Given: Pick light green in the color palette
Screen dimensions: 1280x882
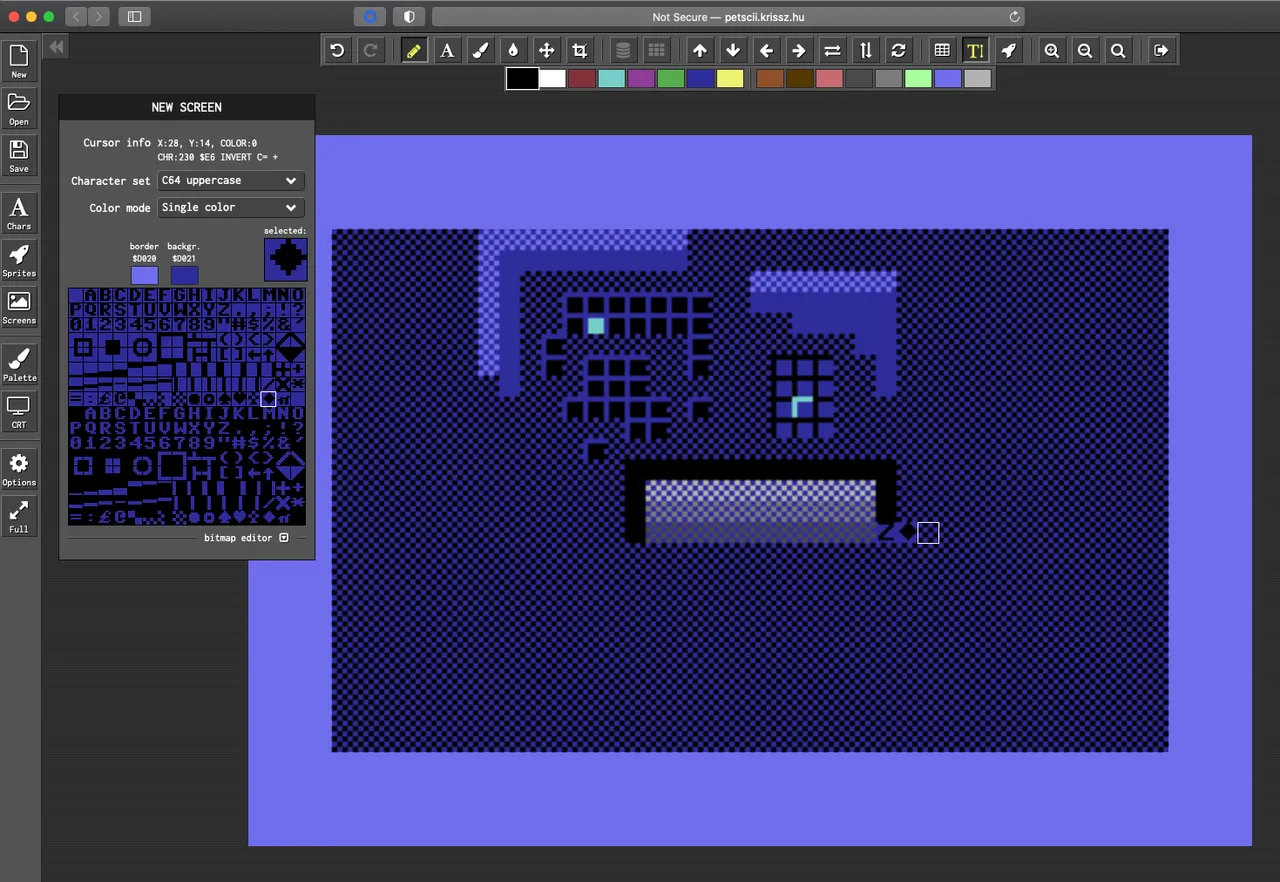Looking at the screenshot, I should 918,79.
